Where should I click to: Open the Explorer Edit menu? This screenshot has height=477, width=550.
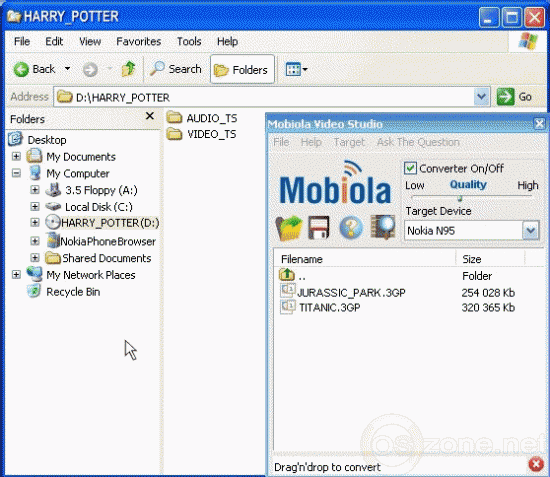pyautogui.click(x=54, y=41)
